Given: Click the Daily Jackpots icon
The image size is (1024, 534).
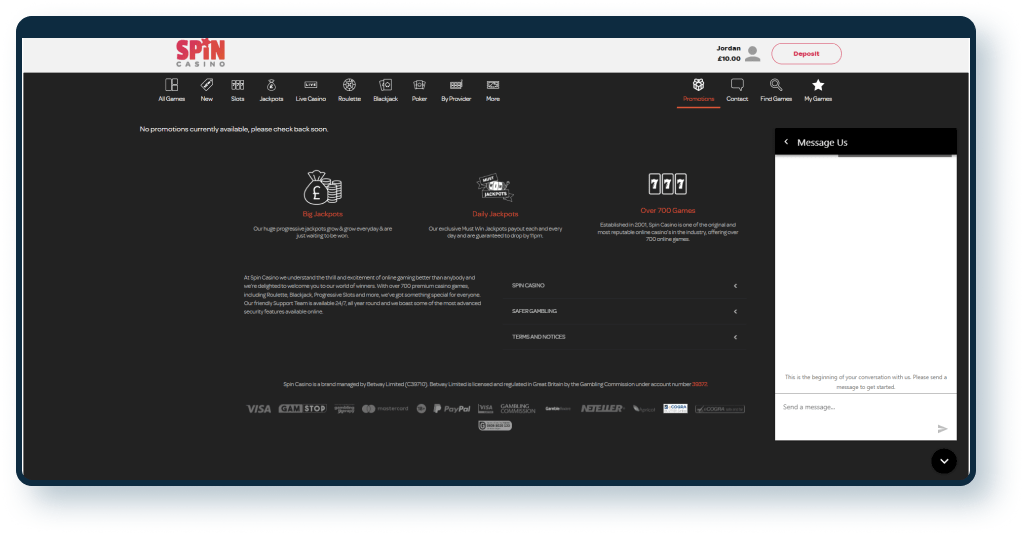Looking at the screenshot, I should [x=495, y=187].
